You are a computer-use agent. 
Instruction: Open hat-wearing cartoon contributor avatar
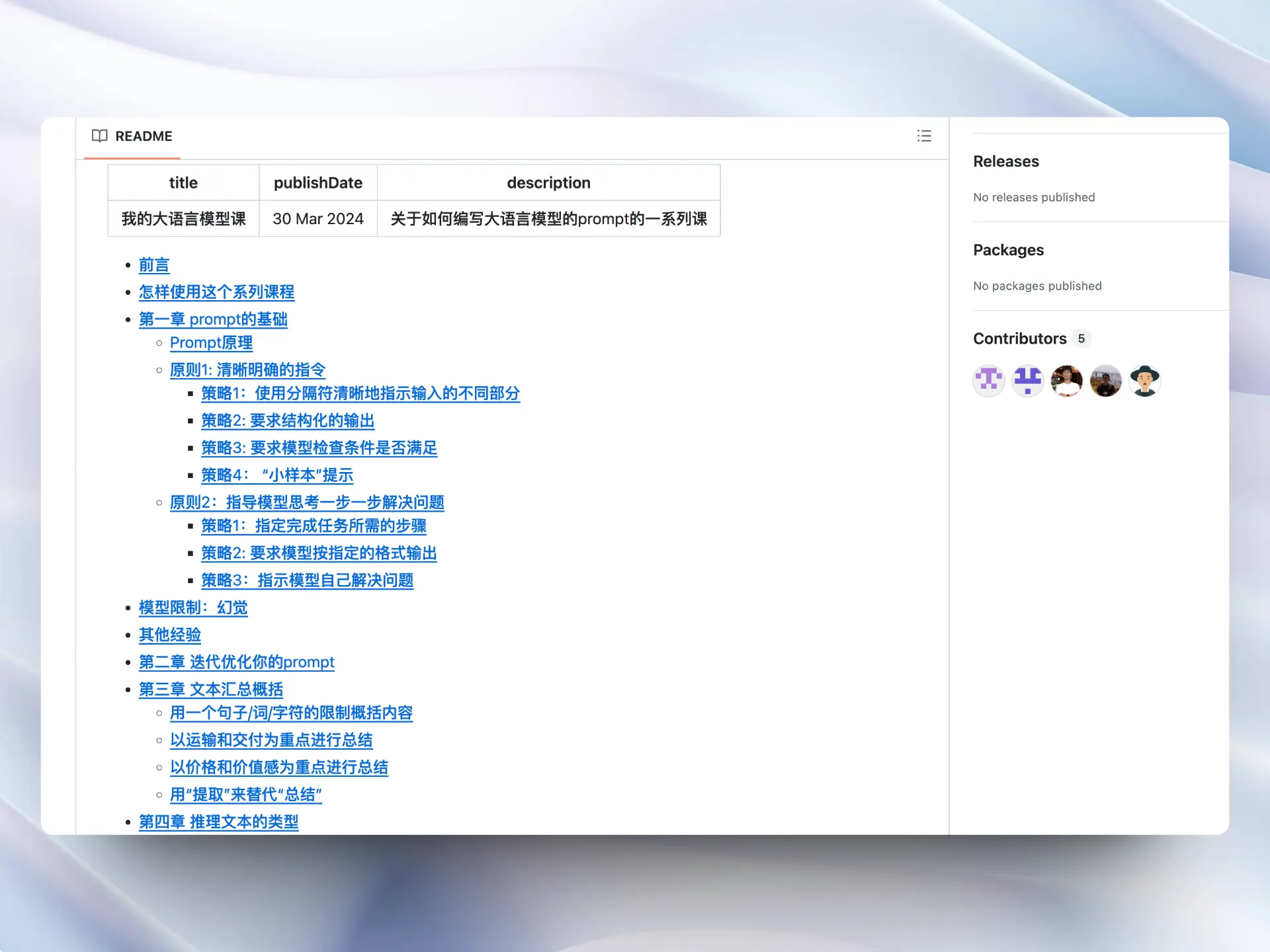coord(1145,381)
